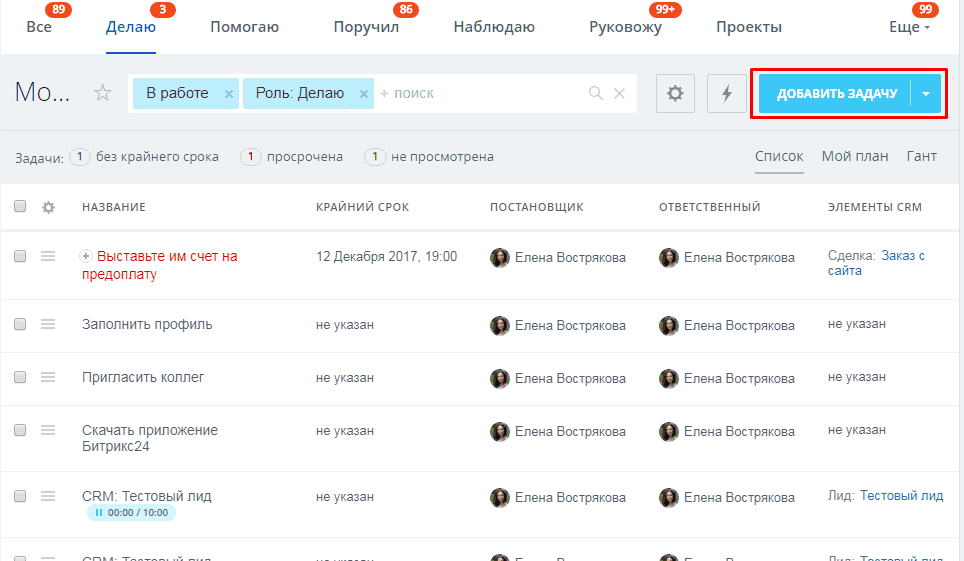Open the gear settings button
The width and height of the screenshot is (964, 561).
pos(675,93)
